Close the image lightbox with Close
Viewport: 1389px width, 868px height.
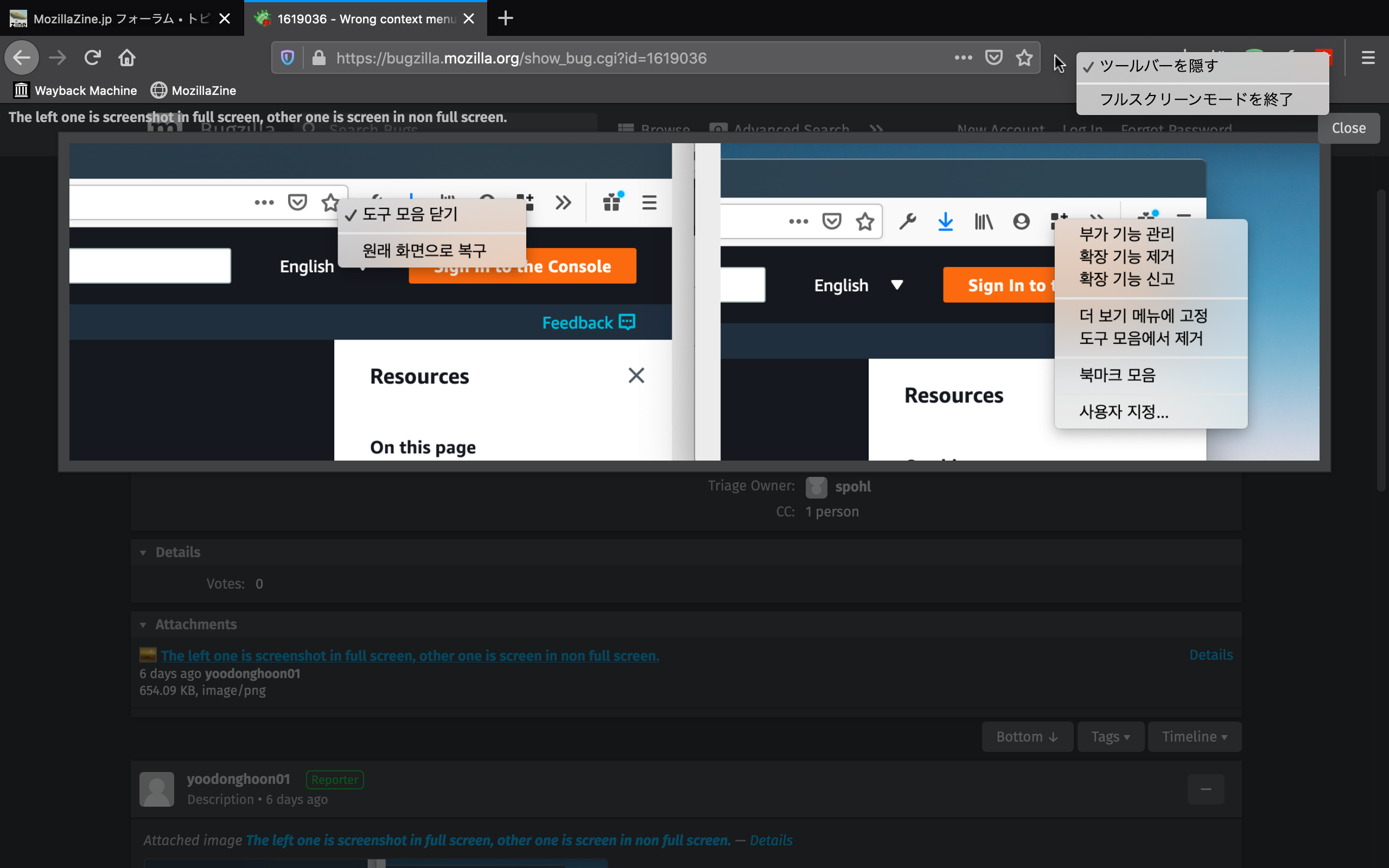1348,128
